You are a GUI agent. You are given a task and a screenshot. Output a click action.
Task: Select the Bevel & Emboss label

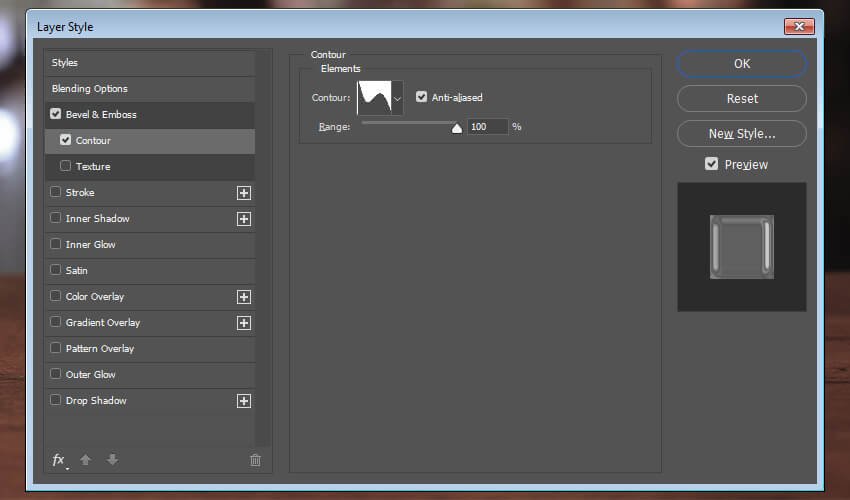(x=101, y=114)
